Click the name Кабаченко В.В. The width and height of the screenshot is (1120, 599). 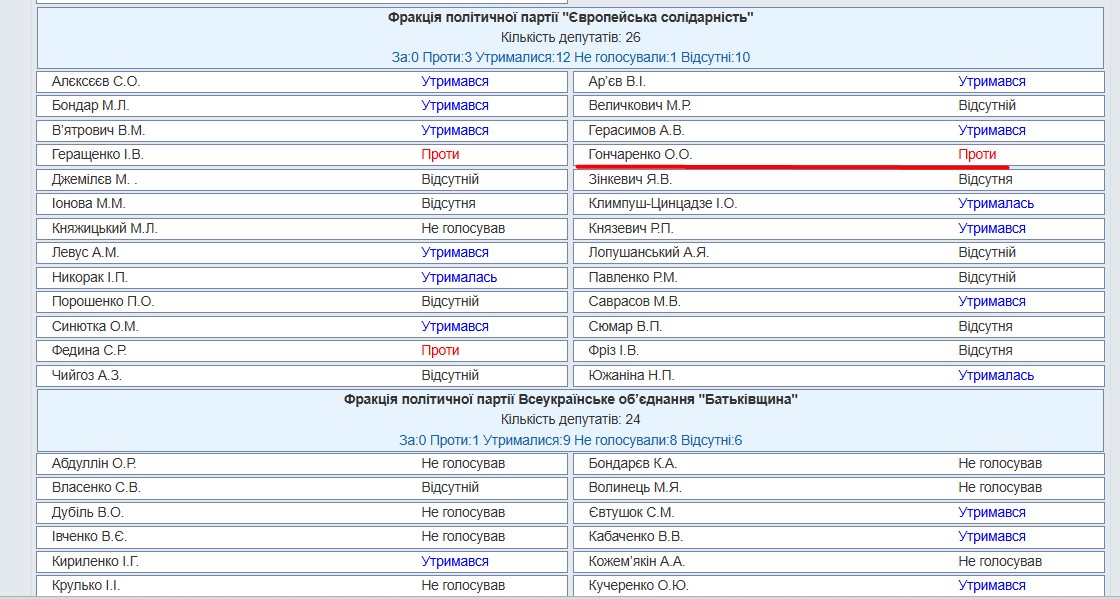click(636, 537)
